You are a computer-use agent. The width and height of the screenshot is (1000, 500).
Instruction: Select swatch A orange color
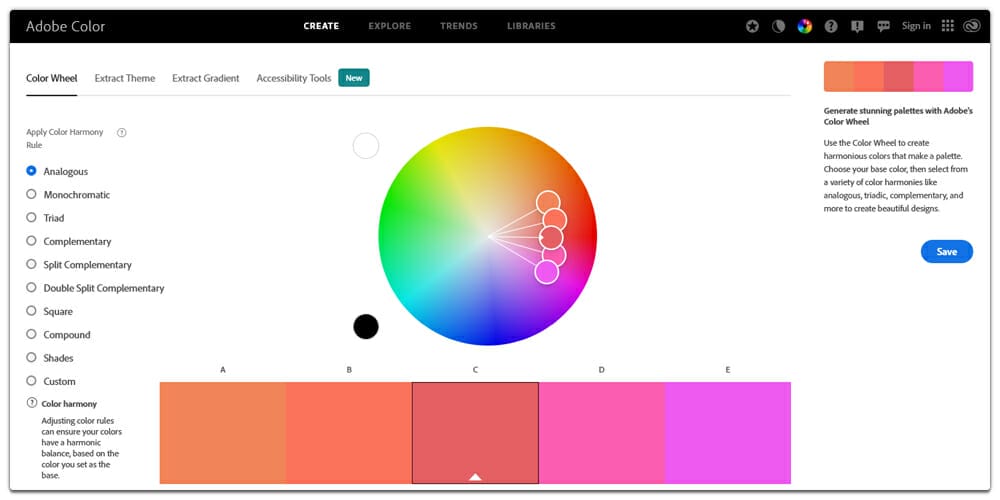coord(223,432)
